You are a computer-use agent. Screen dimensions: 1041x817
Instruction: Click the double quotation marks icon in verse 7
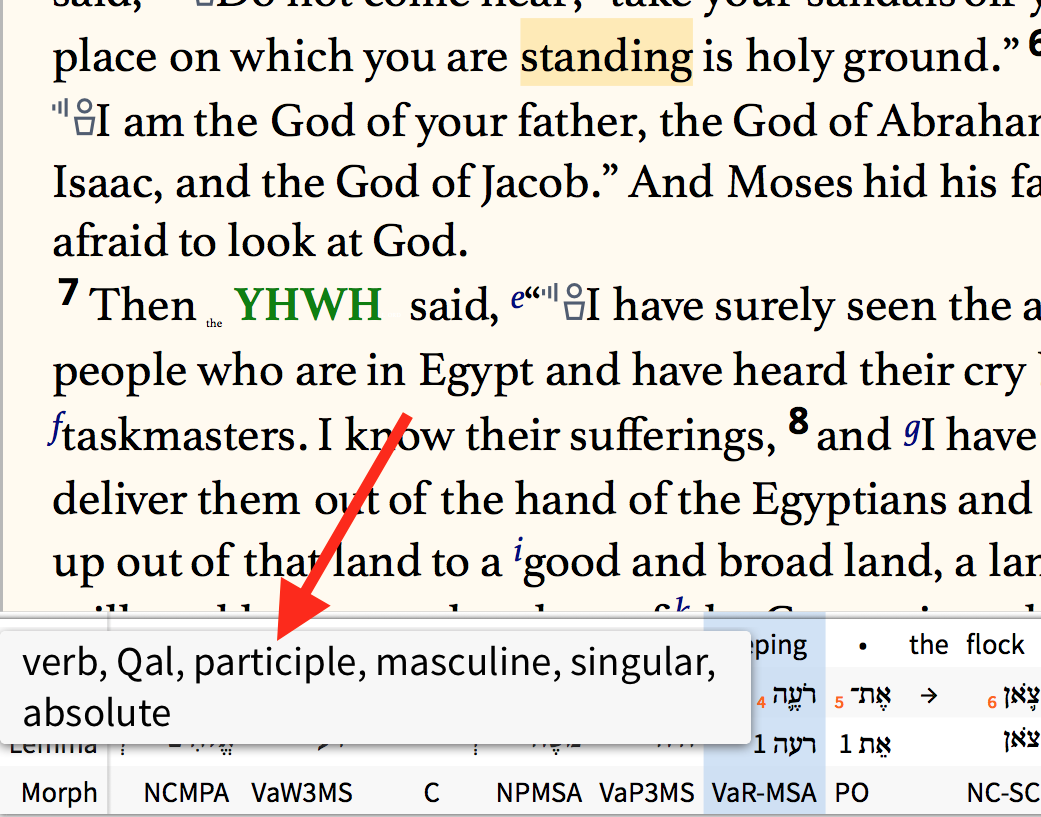click(532, 291)
